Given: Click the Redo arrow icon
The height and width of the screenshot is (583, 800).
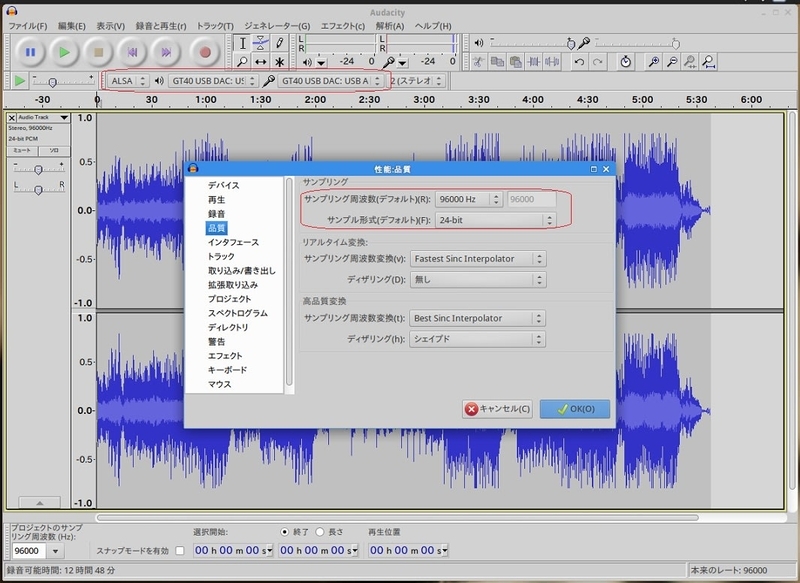Looking at the screenshot, I should [597, 62].
